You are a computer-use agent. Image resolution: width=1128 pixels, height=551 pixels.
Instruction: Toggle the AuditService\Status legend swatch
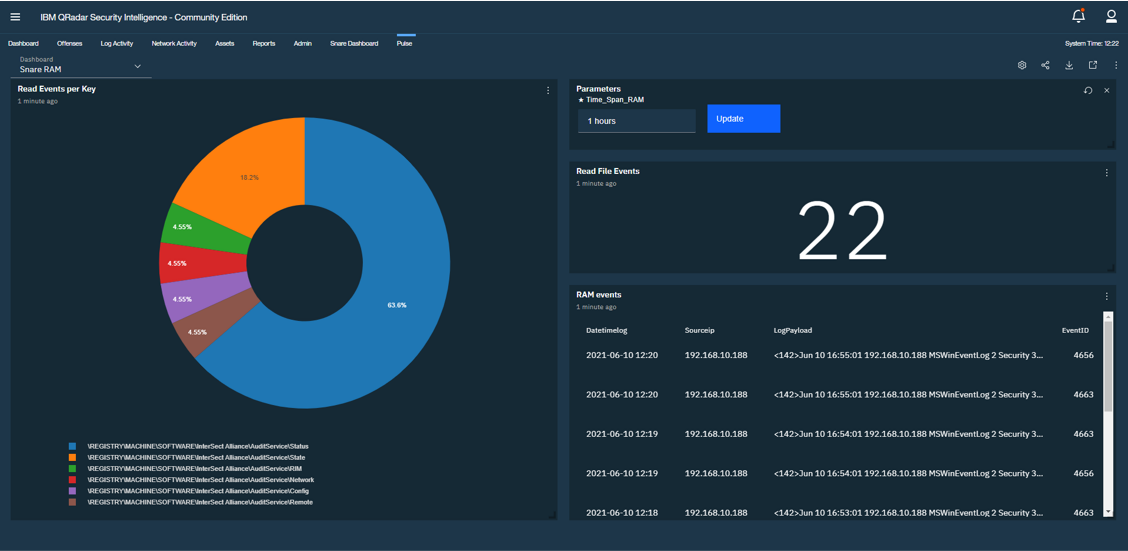pyautogui.click(x=71, y=446)
